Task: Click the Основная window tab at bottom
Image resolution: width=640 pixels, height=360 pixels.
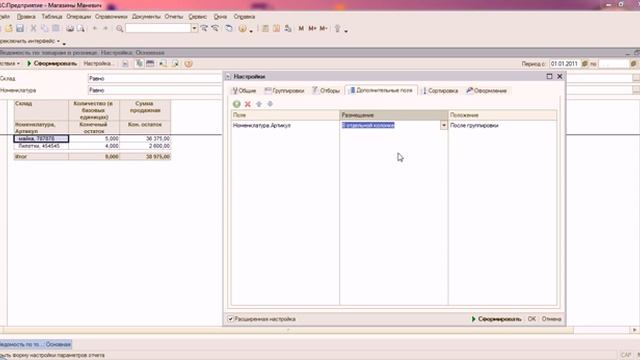Action: coord(36,344)
